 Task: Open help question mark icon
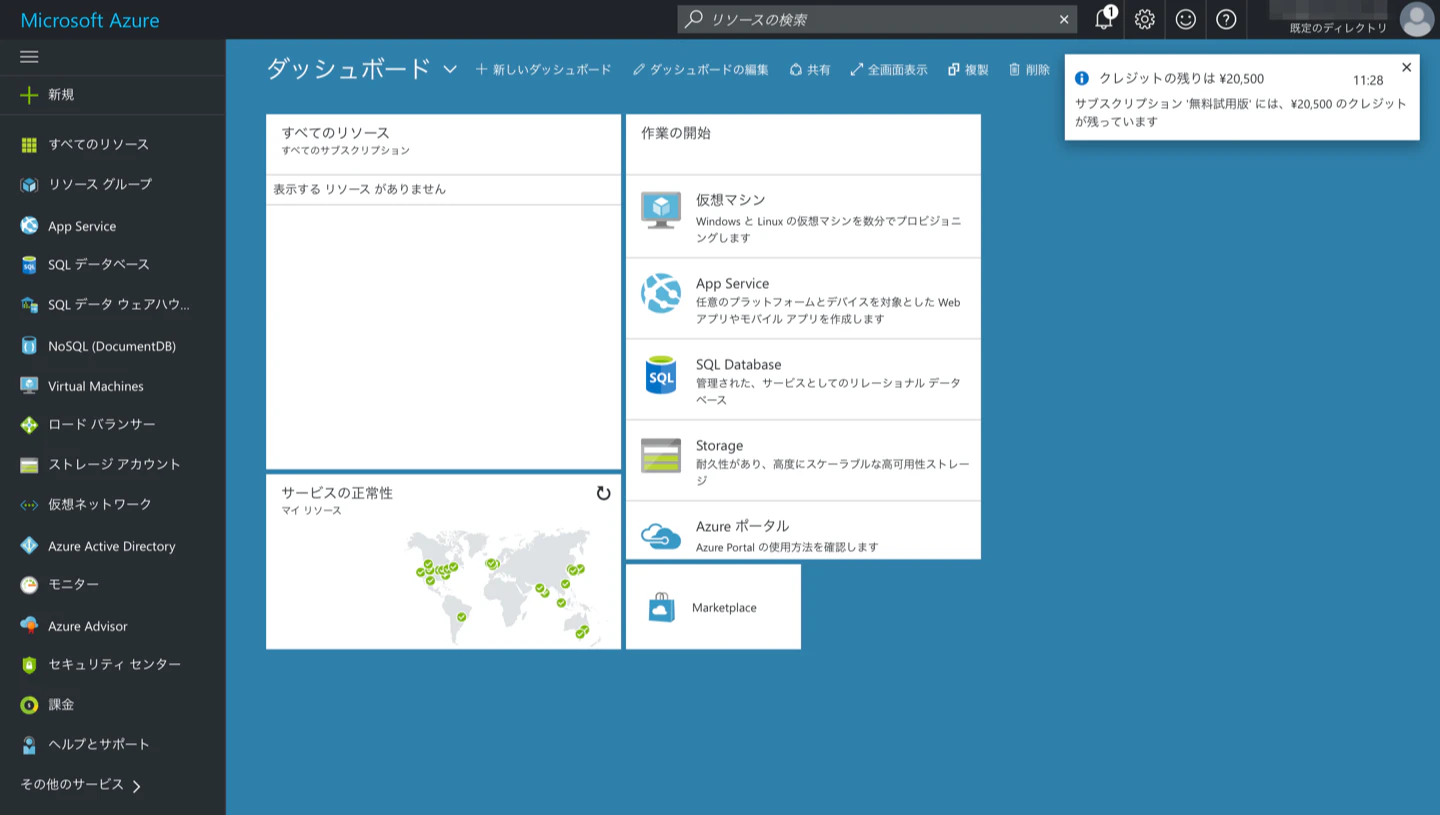click(1226, 19)
